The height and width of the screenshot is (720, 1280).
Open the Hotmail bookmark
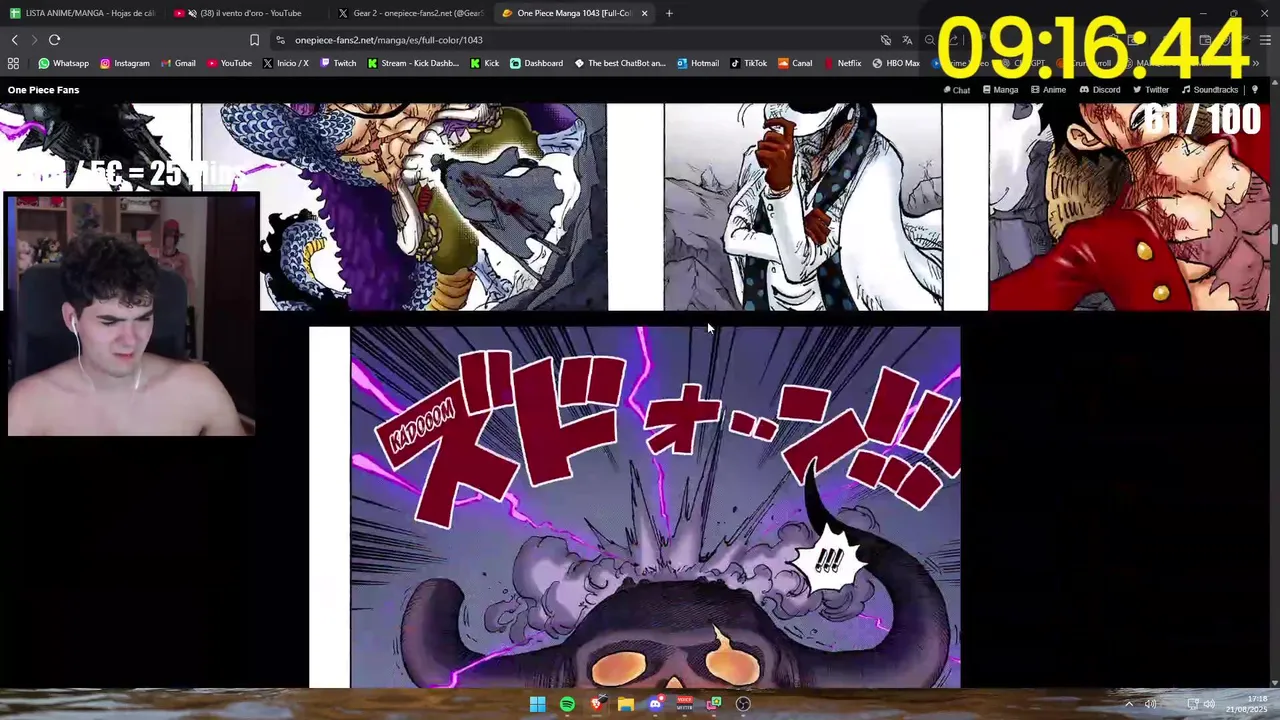pyautogui.click(x=697, y=63)
